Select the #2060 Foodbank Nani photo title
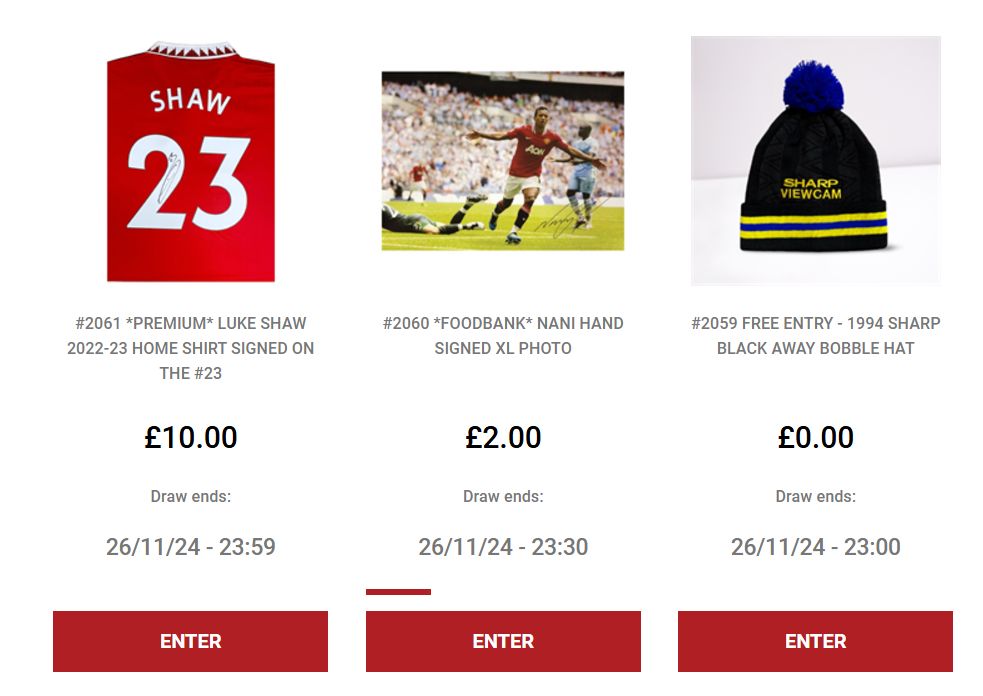 [x=503, y=335]
